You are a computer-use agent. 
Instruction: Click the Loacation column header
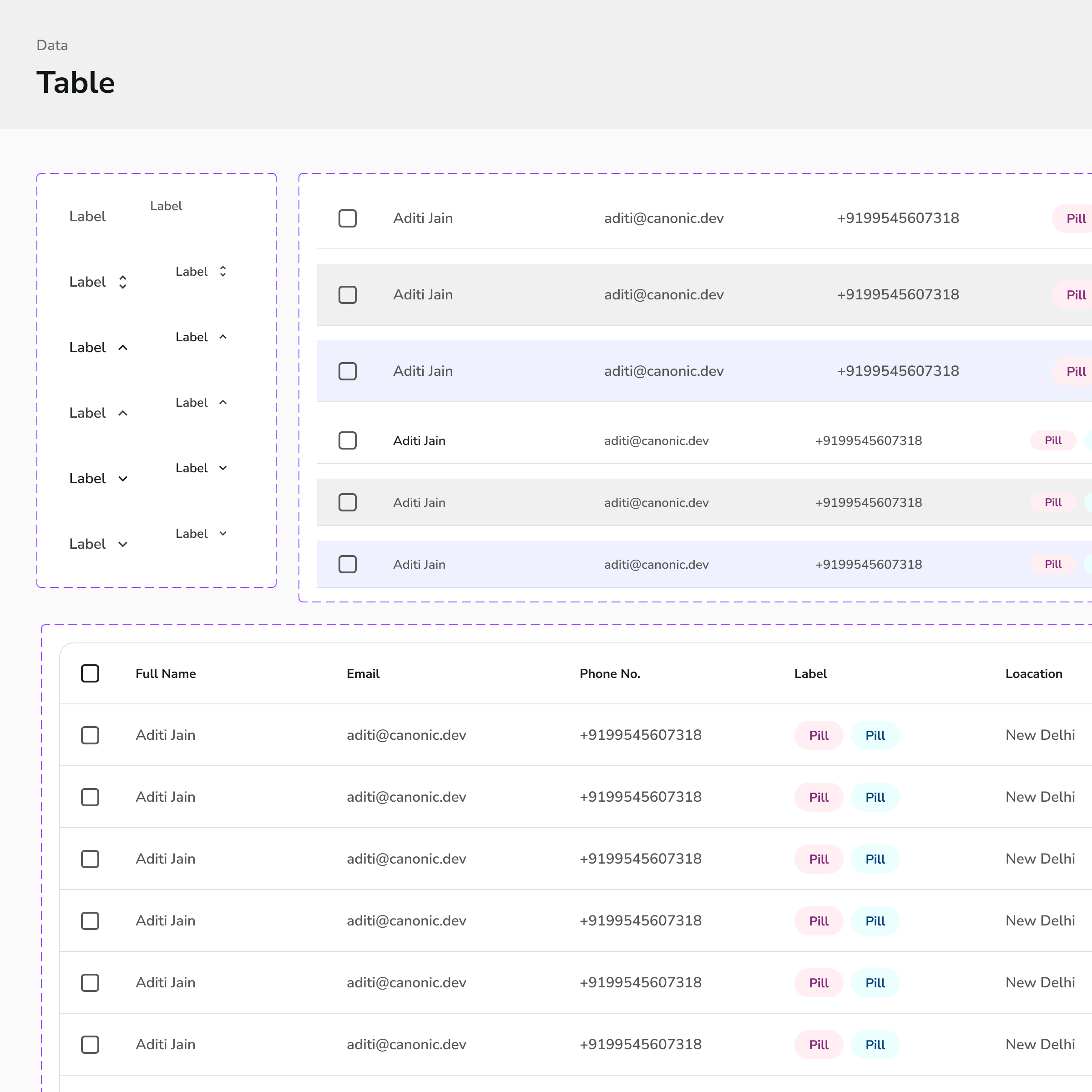(x=1034, y=674)
